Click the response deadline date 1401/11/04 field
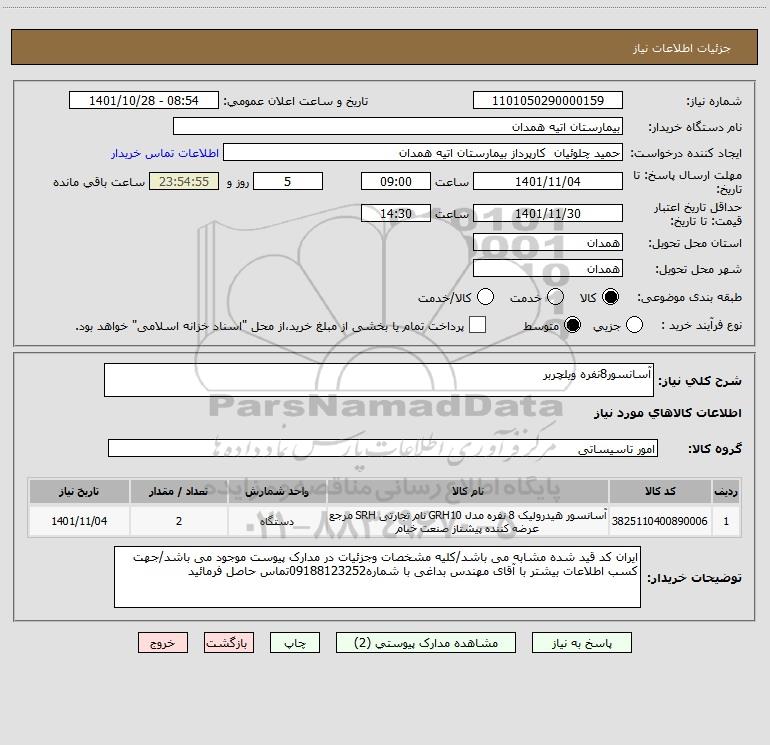 (x=548, y=181)
